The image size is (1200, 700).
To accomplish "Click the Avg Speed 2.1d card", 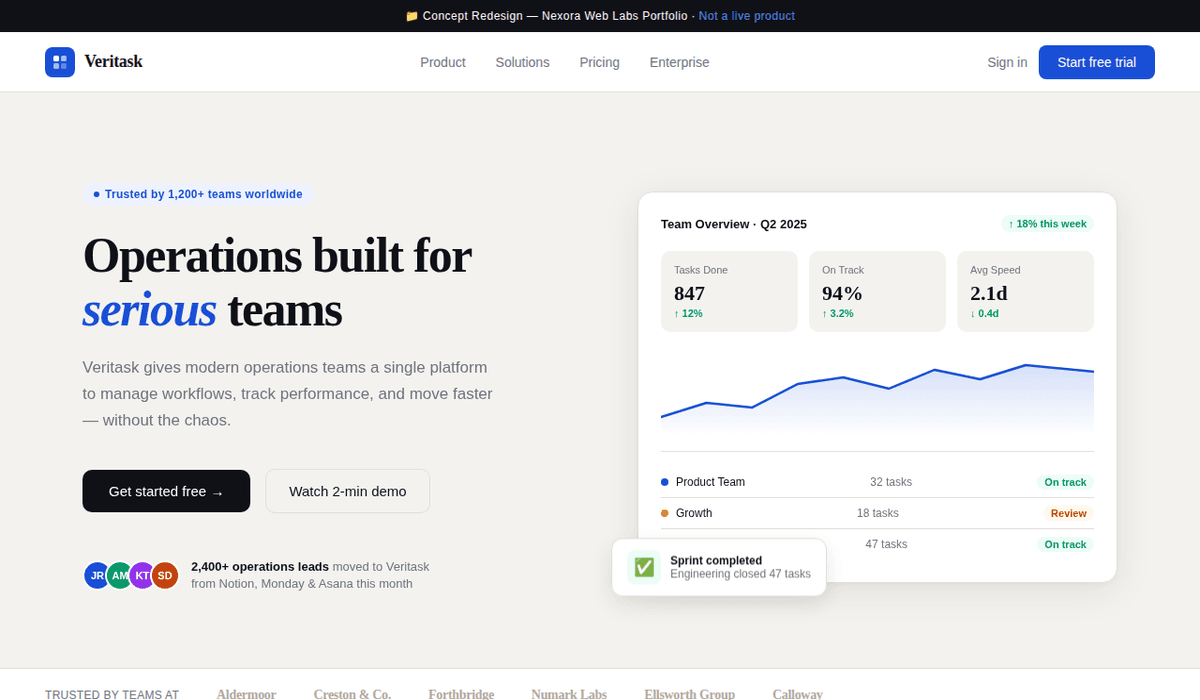I will (1025, 291).
